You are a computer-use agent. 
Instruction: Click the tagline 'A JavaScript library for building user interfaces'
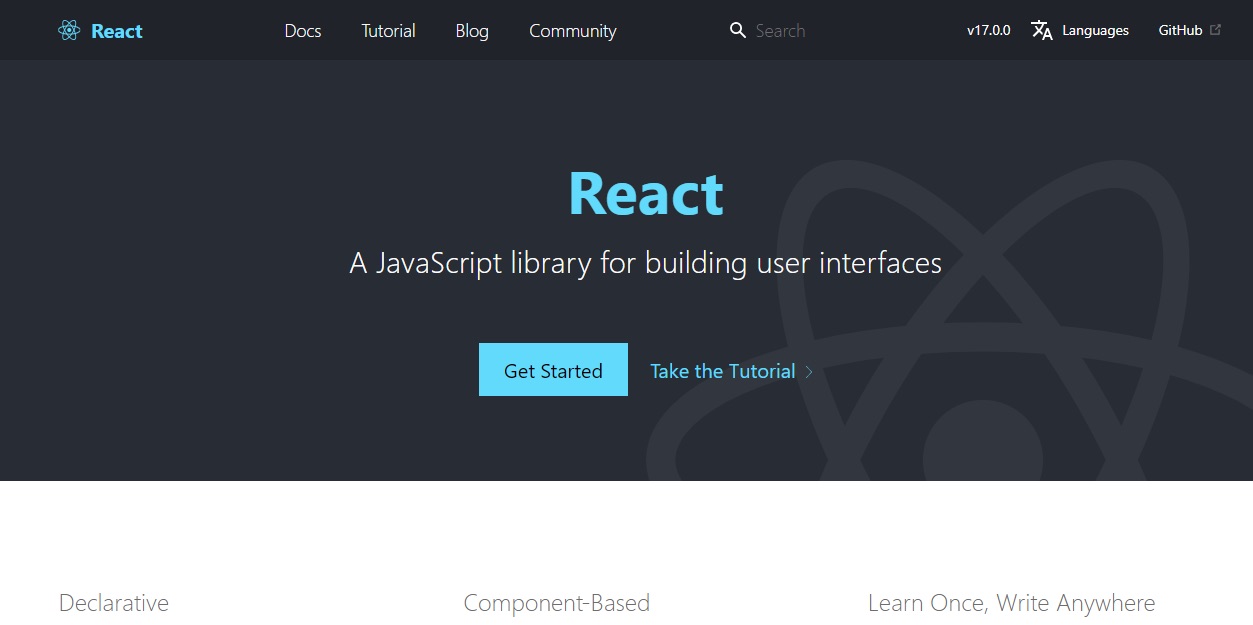646,264
